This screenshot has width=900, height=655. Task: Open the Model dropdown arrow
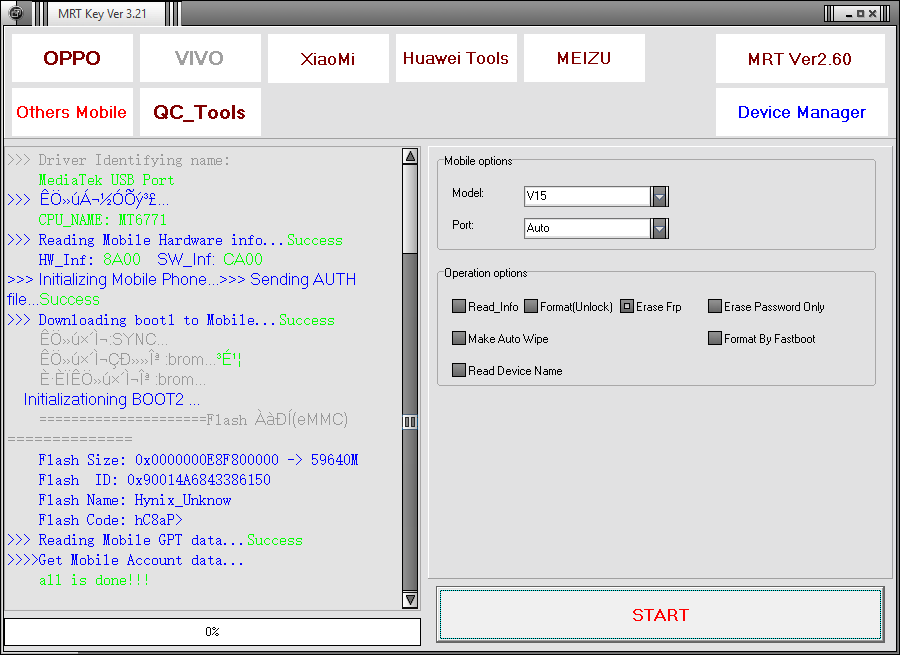click(x=659, y=197)
